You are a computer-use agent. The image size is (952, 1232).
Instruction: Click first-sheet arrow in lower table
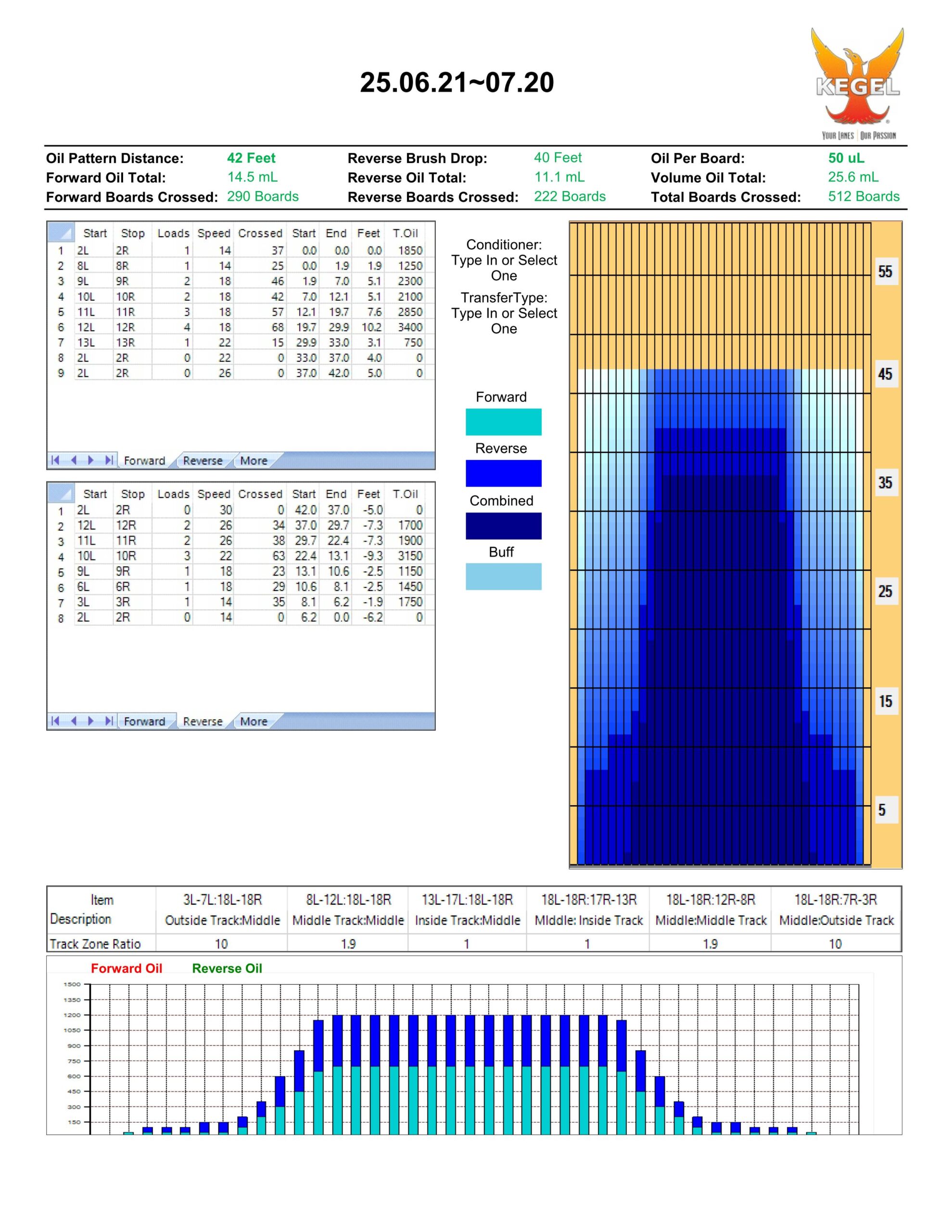point(55,720)
